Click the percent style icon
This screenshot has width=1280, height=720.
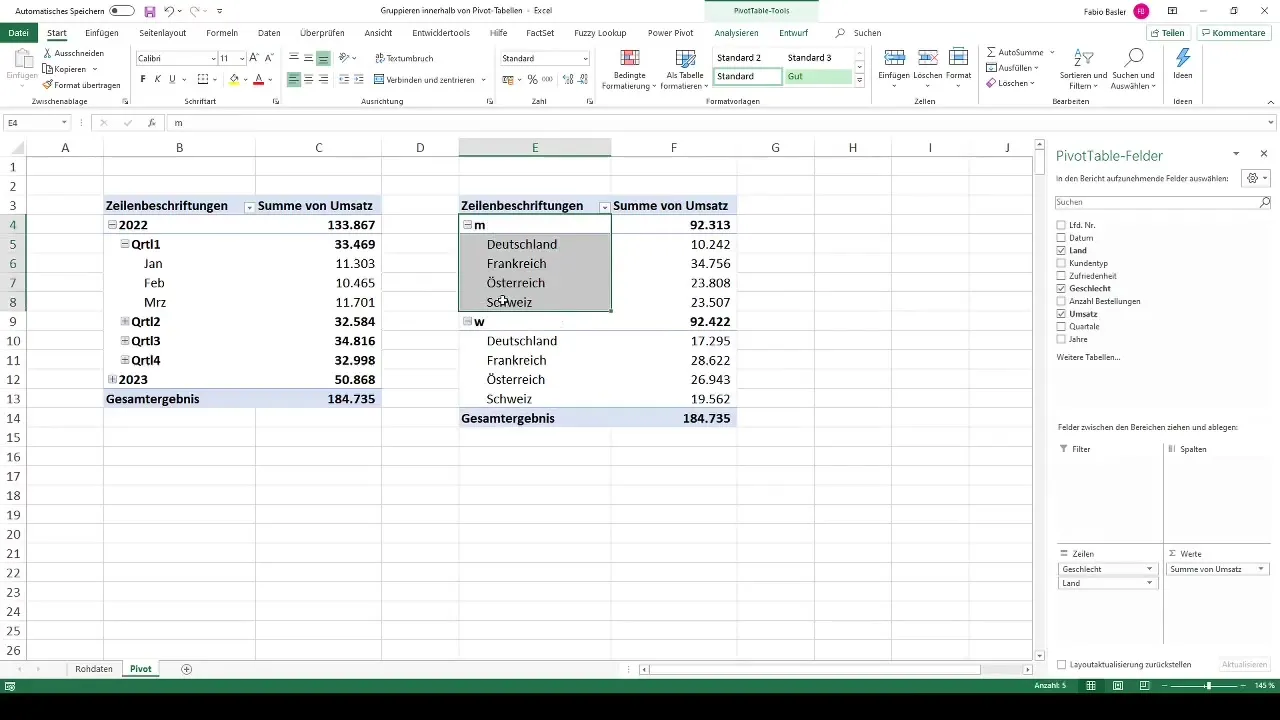(x=532, y=79)
